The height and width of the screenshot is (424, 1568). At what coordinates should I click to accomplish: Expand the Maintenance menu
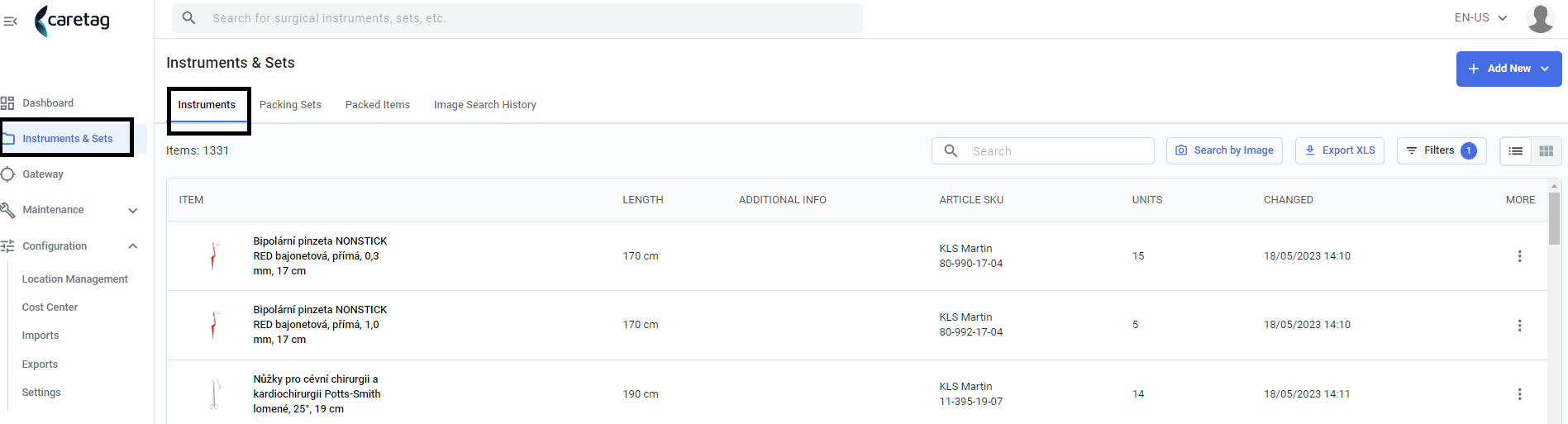(x=133, y=210)
